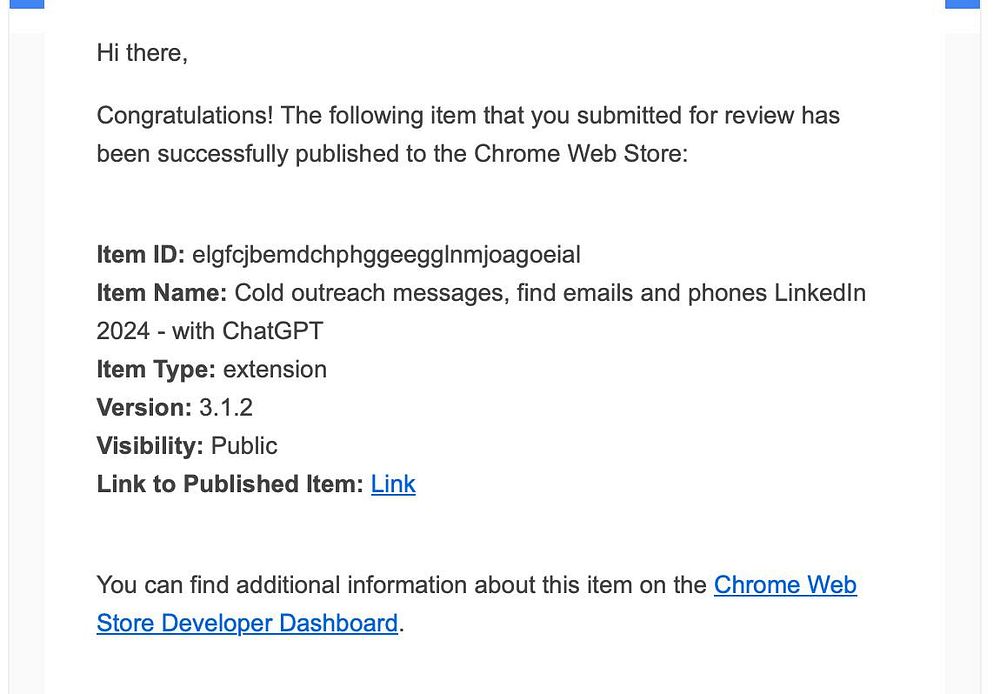Click the word "Congratulations!"
This screenshot has width=1000, height=694.
click(x=184, y=116)
